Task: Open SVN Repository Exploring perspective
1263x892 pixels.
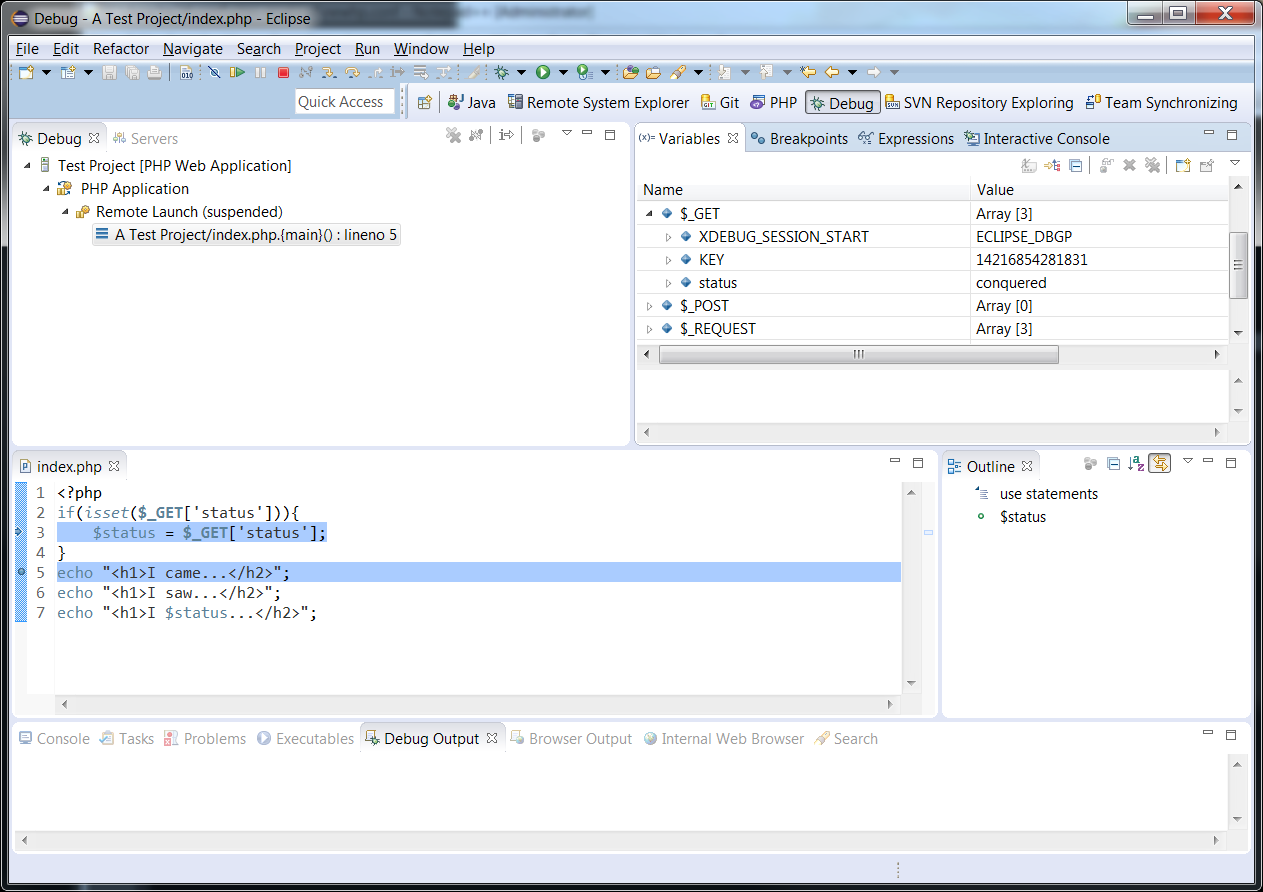Action: point(979,102)
